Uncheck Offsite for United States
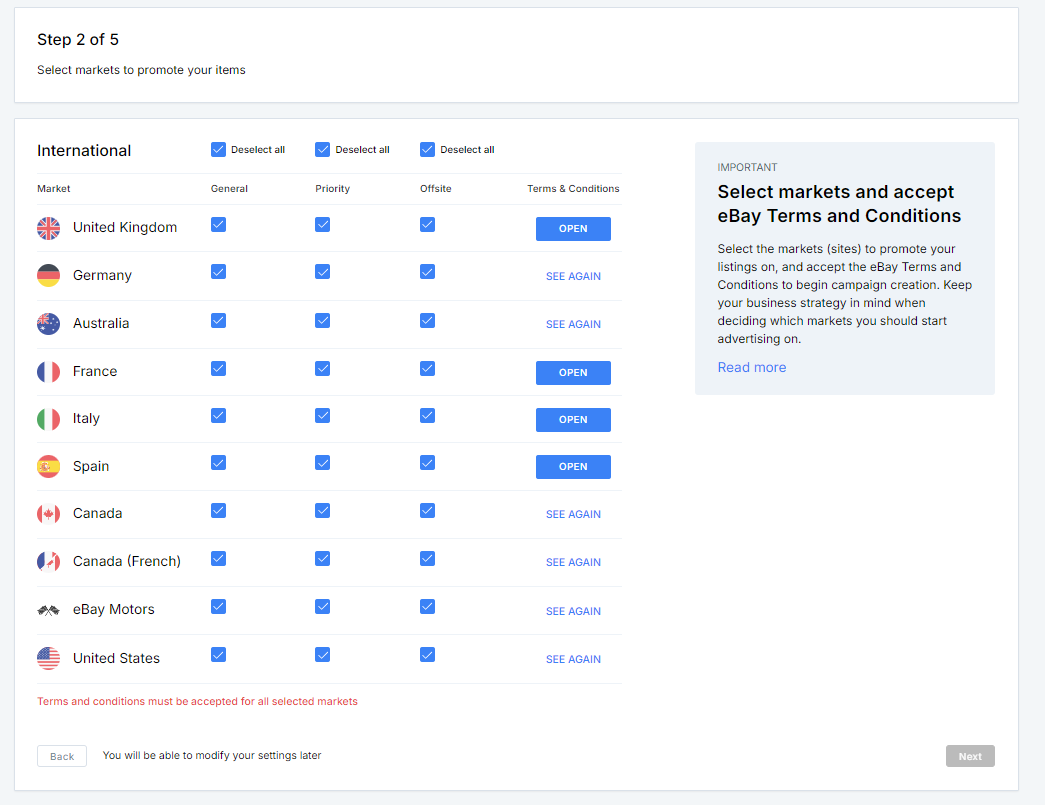Viewport: 1045px width, 805px height. [x=427, y=655]
